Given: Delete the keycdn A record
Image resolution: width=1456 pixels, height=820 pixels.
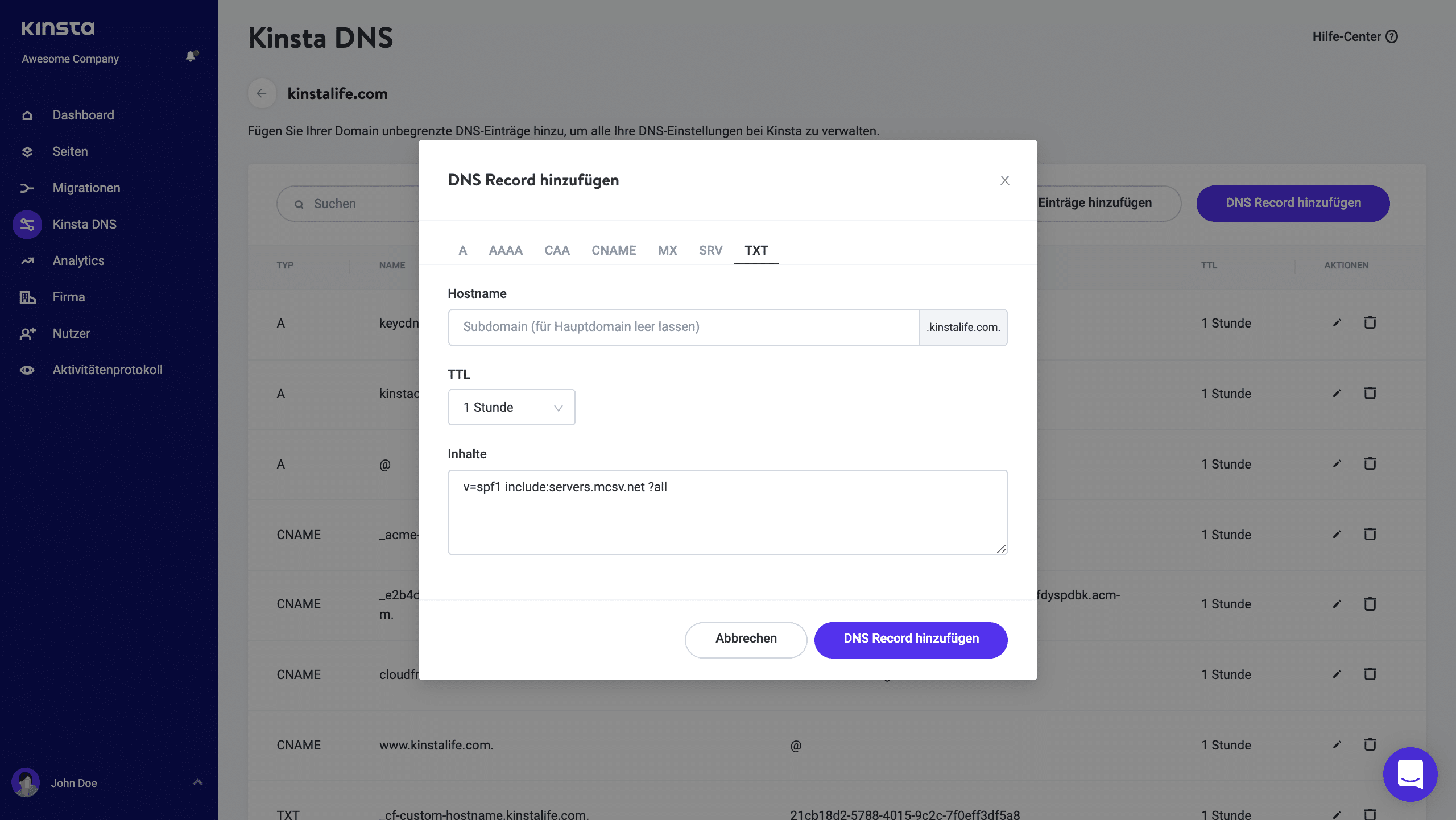Looking at the screenshot, I should coord(1370,322).
